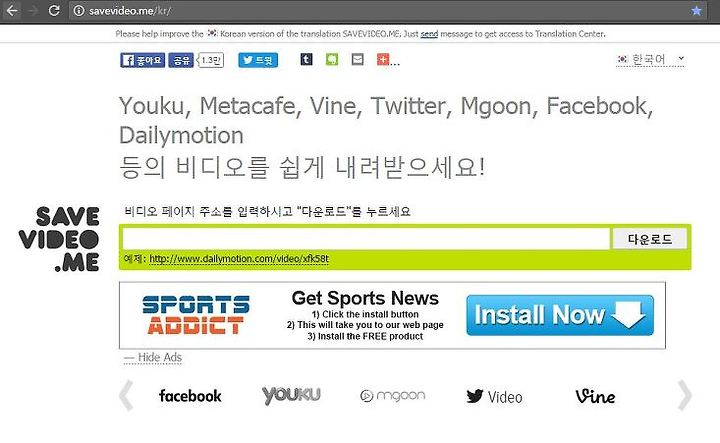The height and width of the screenshot is (443, 720).
Task: Click the browser back arrow
Action: [12, 10]
